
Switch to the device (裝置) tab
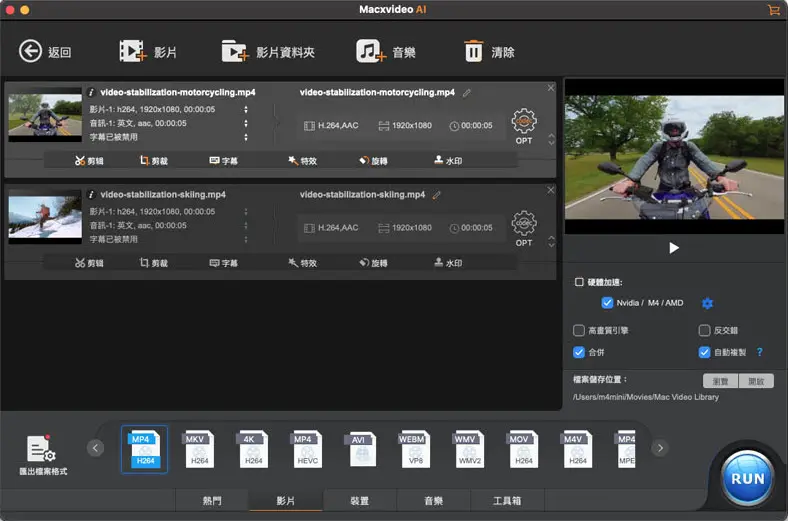coord(359,501)
